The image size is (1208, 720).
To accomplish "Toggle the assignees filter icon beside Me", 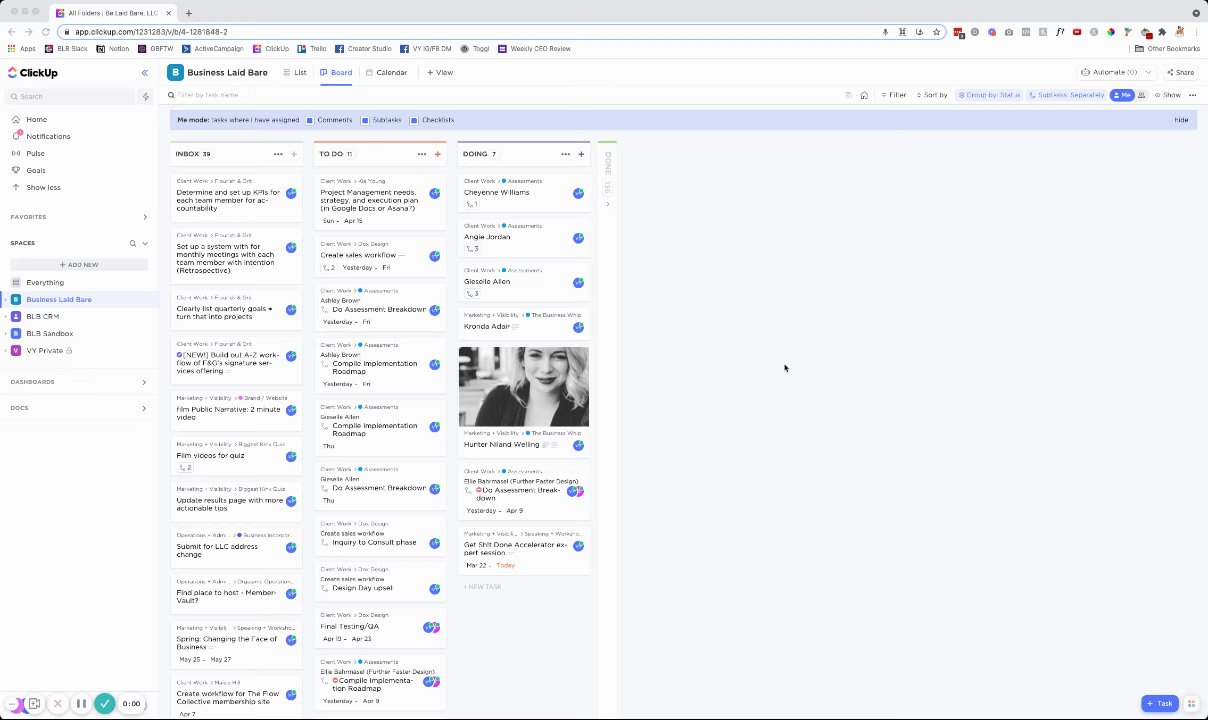I will (1141, 95).
